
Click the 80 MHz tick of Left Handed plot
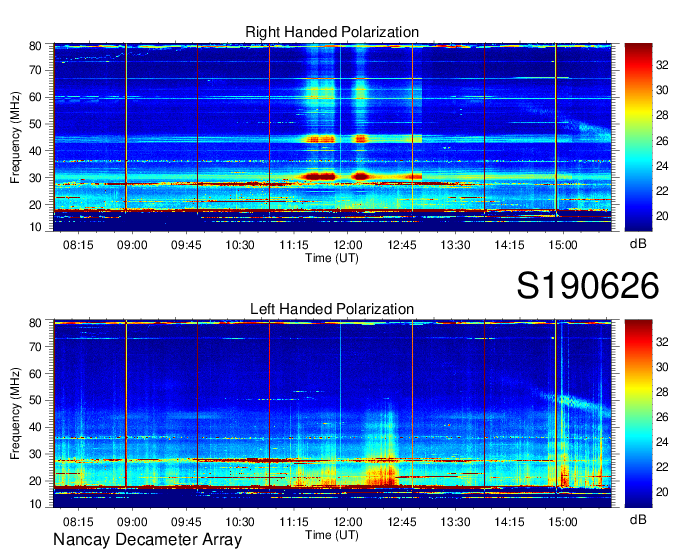point(35,323)
